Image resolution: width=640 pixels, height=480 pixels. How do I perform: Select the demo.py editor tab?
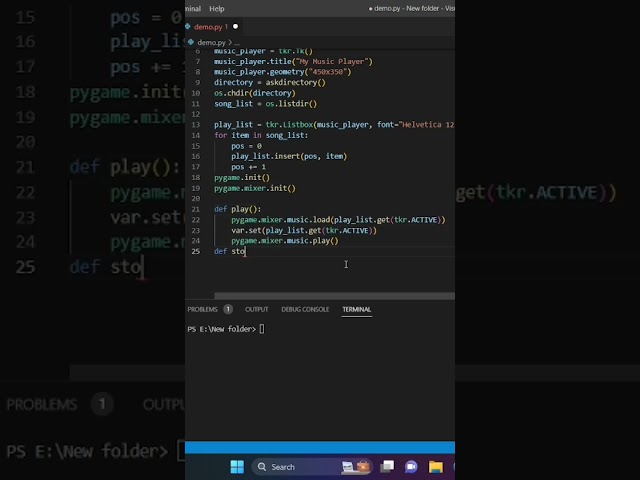[x=211, y=27]
